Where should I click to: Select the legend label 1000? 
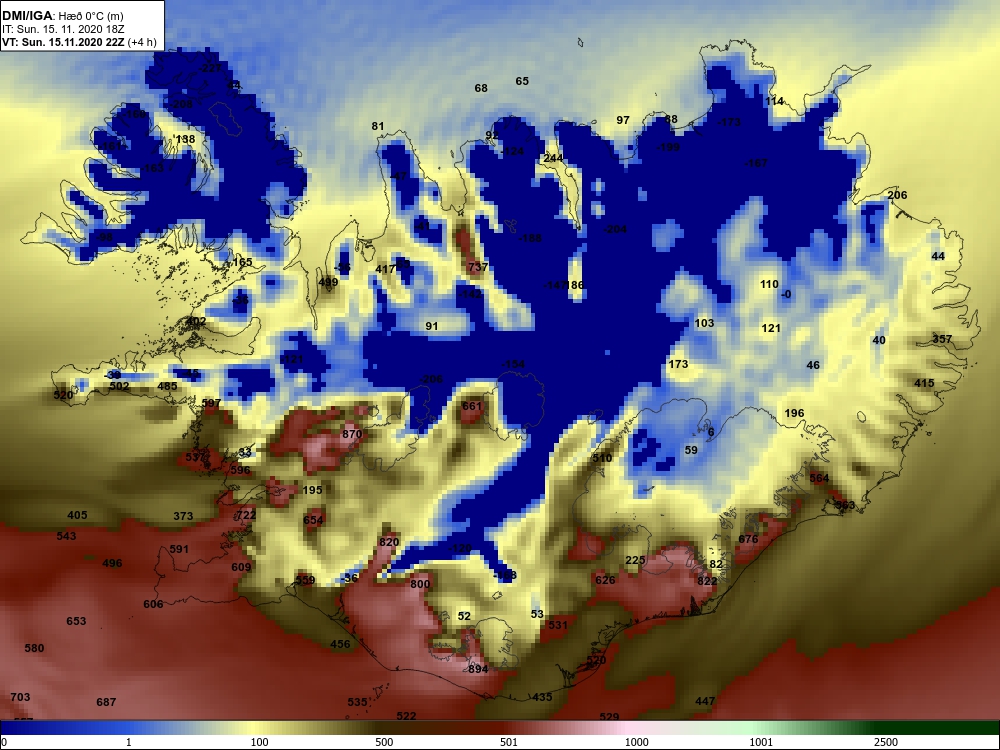coord(636,742)
